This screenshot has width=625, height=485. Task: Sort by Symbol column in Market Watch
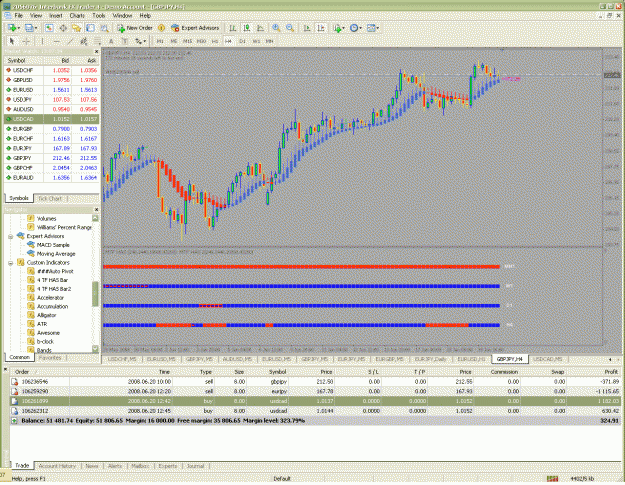tap(16, 61)
